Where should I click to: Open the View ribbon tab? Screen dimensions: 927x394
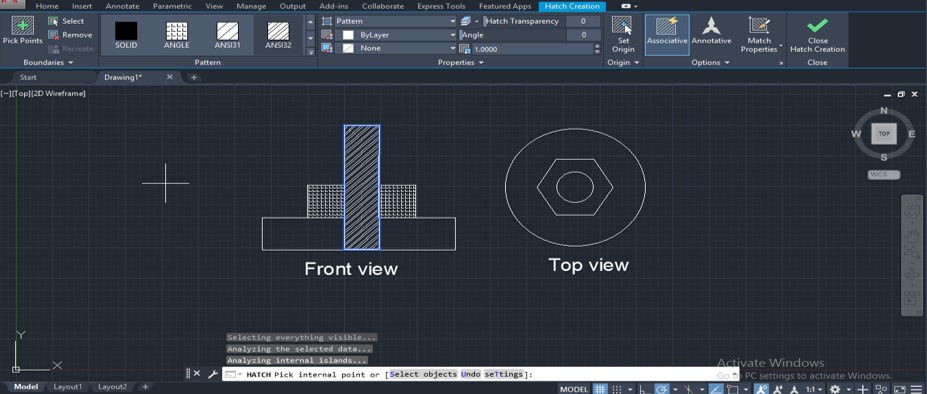(x=214, y=7)
